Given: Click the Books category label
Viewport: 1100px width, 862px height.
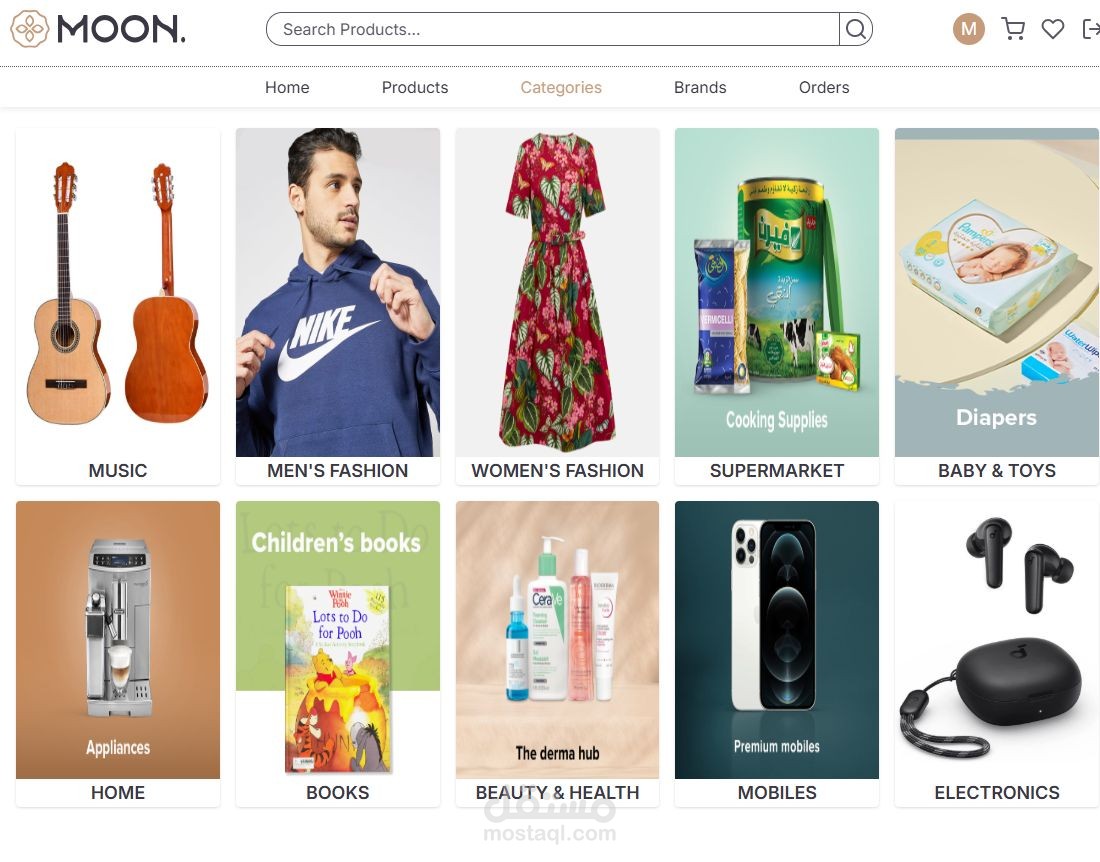Looking at the screenshot, I should pos(337,793).
